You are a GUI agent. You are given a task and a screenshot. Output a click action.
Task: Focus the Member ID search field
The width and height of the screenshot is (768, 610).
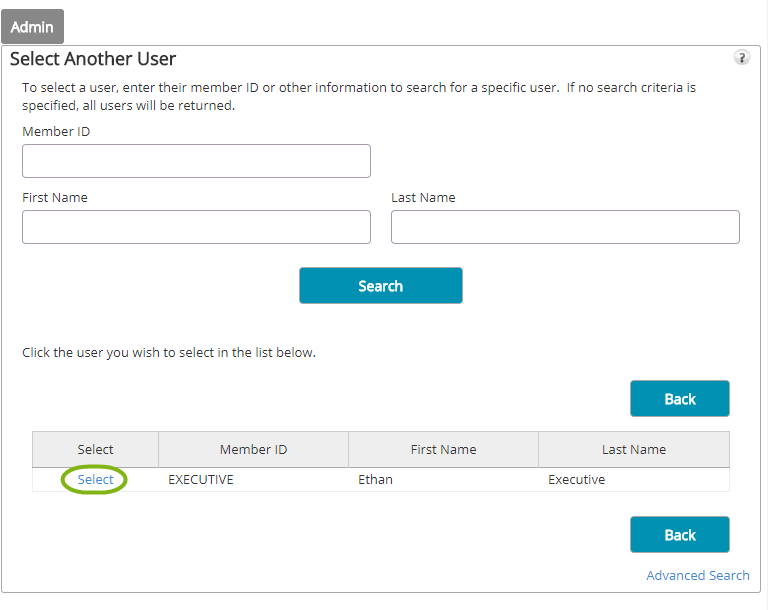(196, 161)
